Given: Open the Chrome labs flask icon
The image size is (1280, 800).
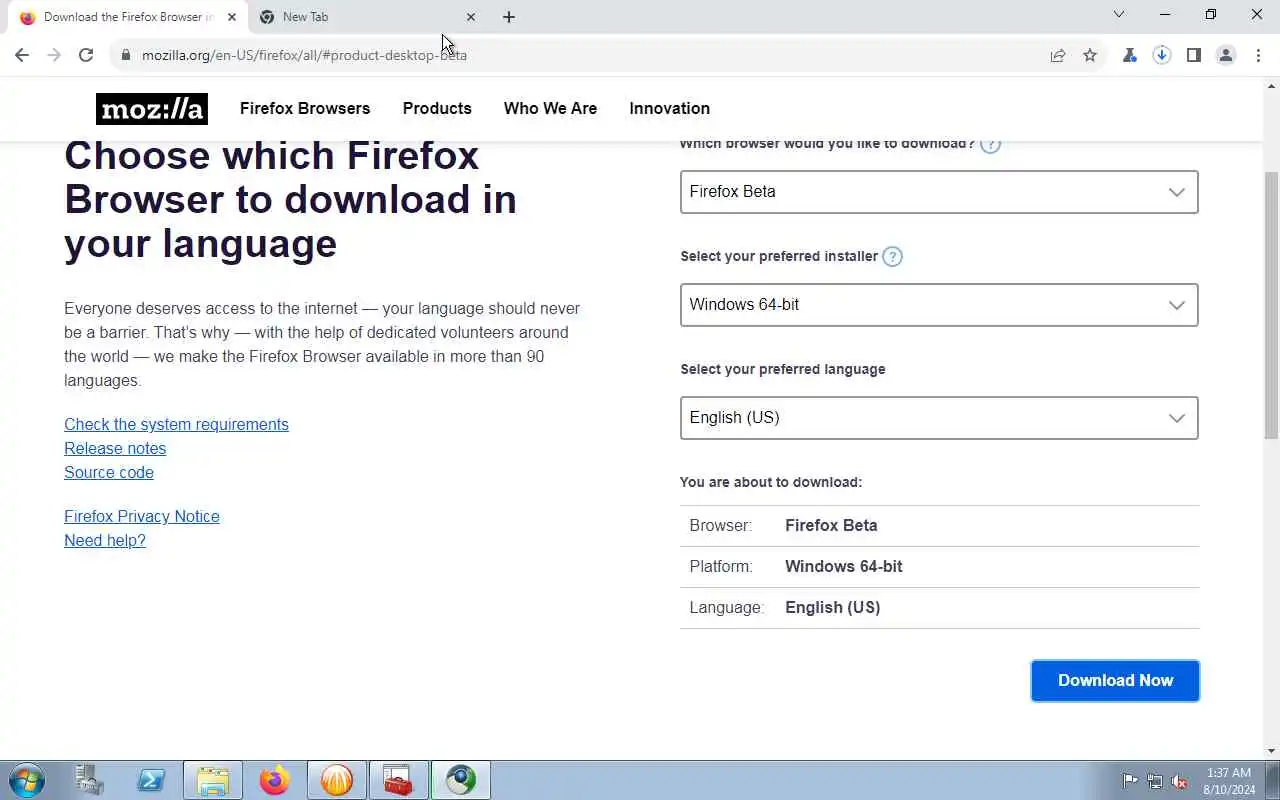Looking at the screenshot, I should (x=1130, y=55).
